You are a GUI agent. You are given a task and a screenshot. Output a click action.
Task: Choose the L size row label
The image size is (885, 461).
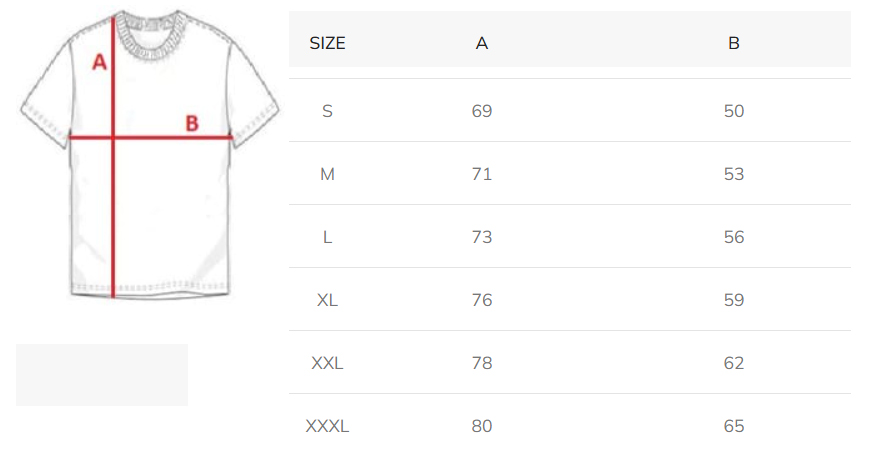[327, 237]
